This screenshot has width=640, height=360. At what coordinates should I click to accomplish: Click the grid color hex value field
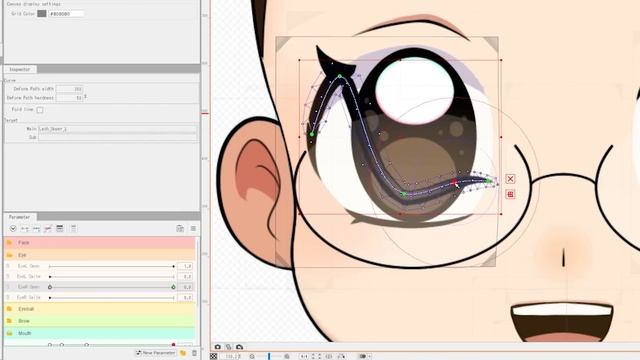pyautogui.click(x=66, y=13)
